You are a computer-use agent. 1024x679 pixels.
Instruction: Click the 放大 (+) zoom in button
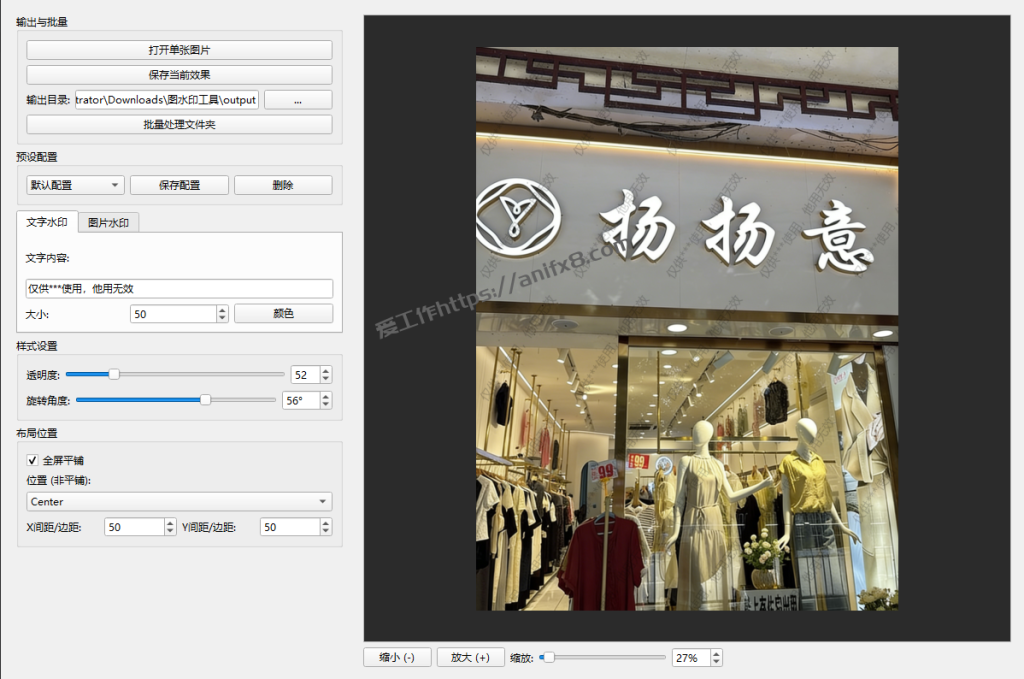click(470, 657)
